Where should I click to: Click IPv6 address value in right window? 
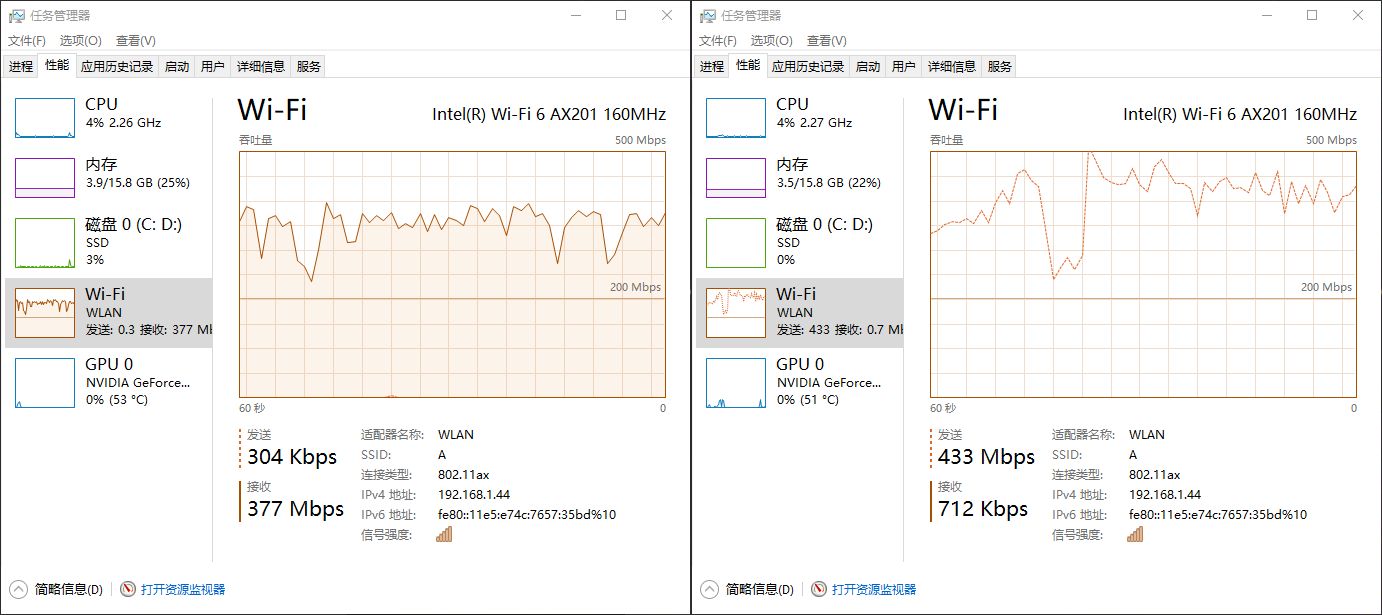coord(1218,515)
